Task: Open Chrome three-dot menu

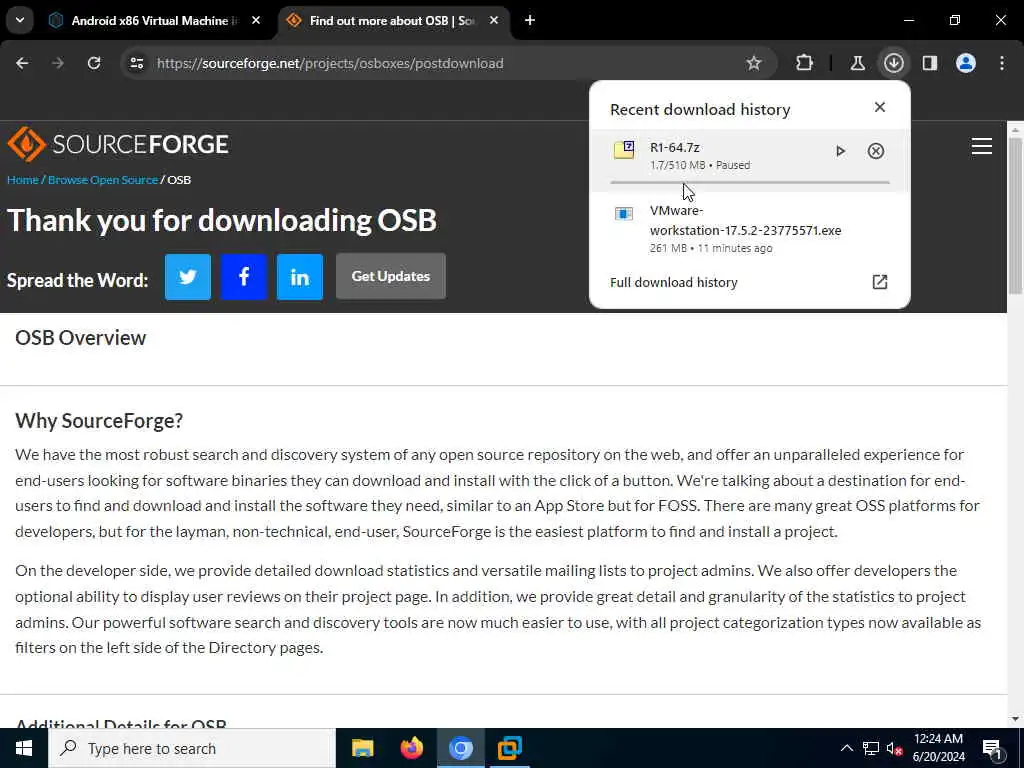Action: (x=1002, y=63)
